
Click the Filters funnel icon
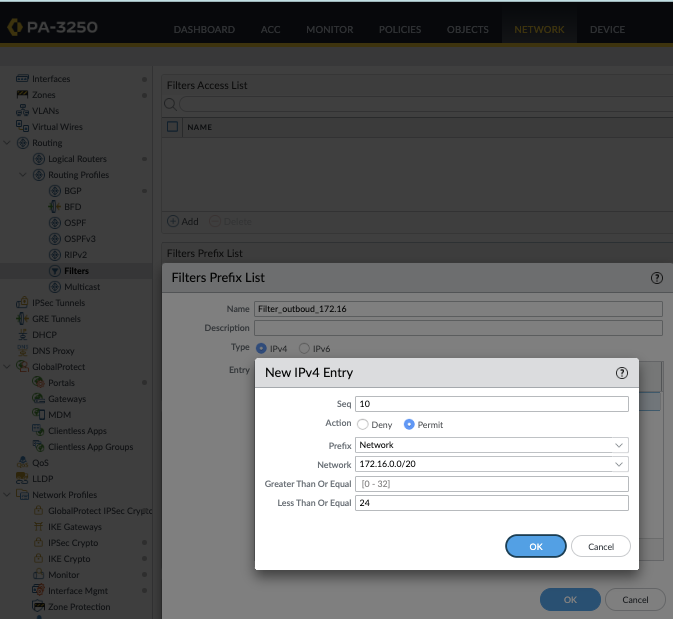click(x=55, y=271)
